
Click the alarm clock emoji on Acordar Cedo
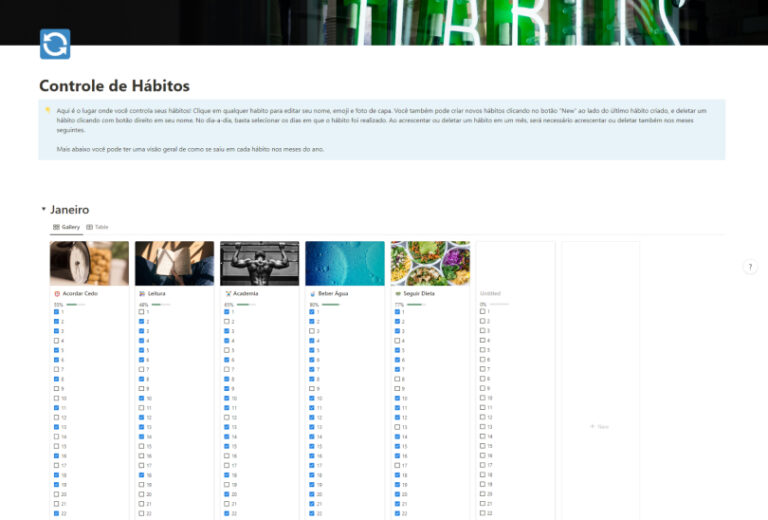coord(57,293)
